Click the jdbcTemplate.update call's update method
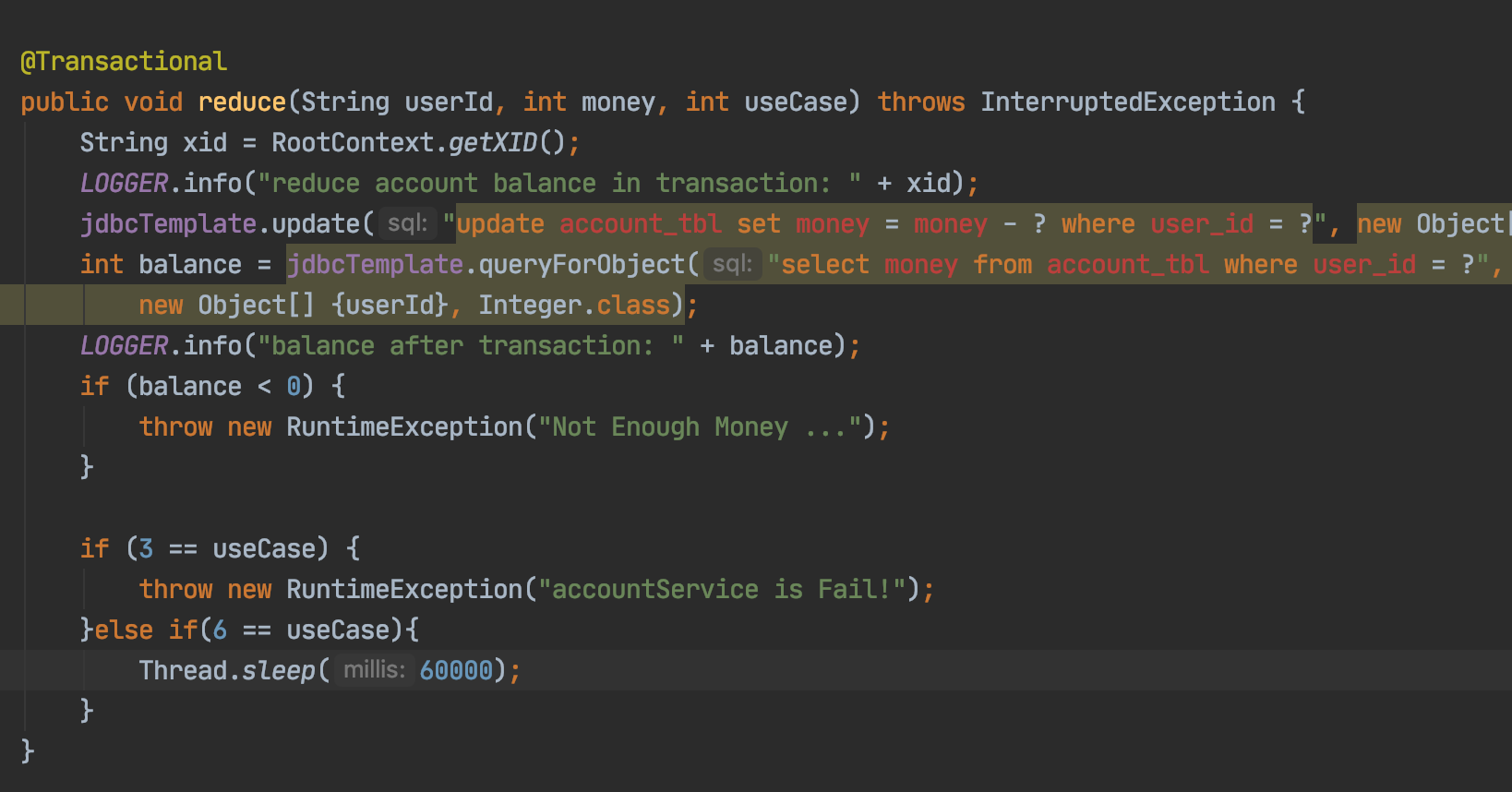The image size is (1512, 792). [316, 224]
